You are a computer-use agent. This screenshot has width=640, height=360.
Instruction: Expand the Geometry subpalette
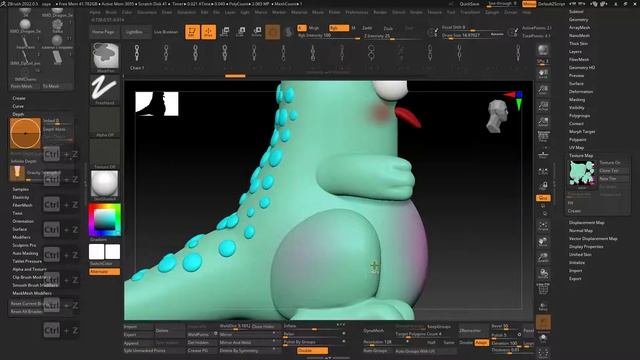click(578, 20)
